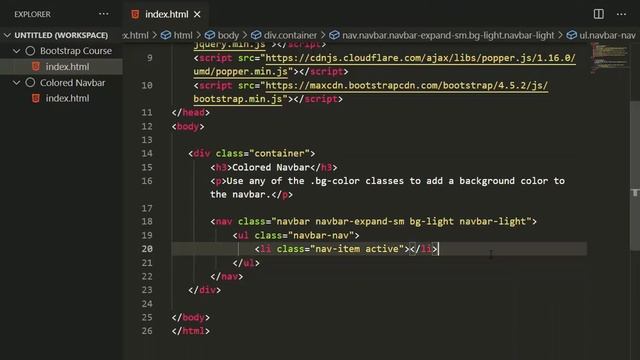Click the EXPLORER panel title
The height and width of the screenshot is (360, 640).
[x=32, y=14]
